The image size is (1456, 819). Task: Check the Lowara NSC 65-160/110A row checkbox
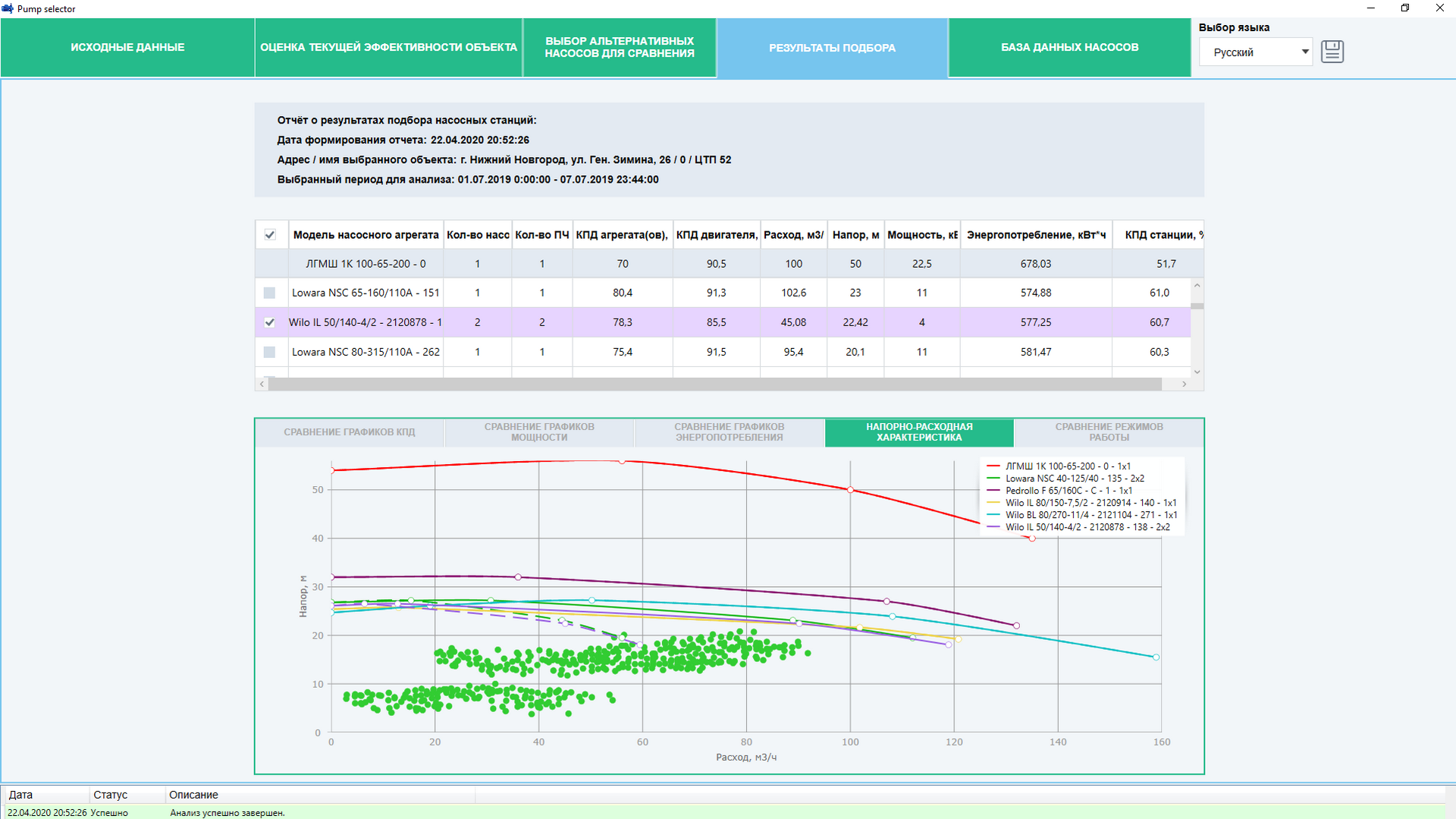(x=269, y=293)
